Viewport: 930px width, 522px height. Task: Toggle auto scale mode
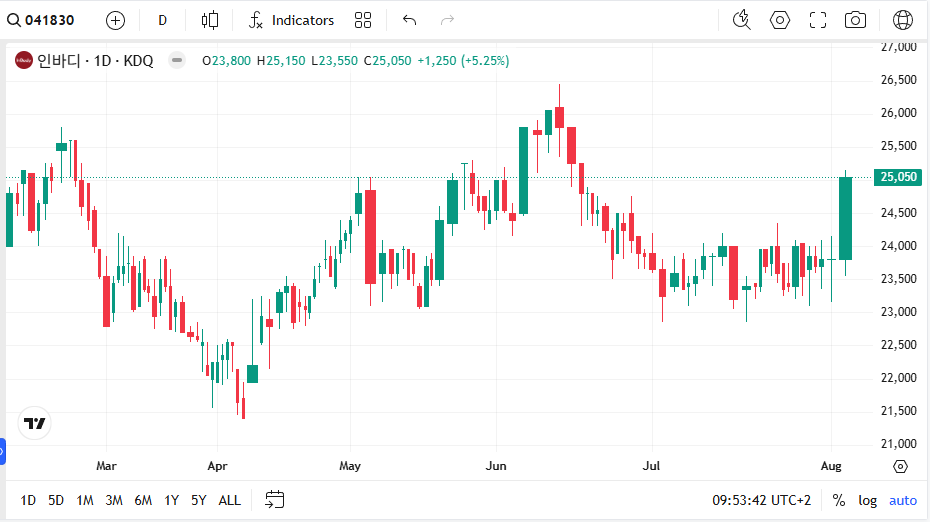tap(903, 501)
